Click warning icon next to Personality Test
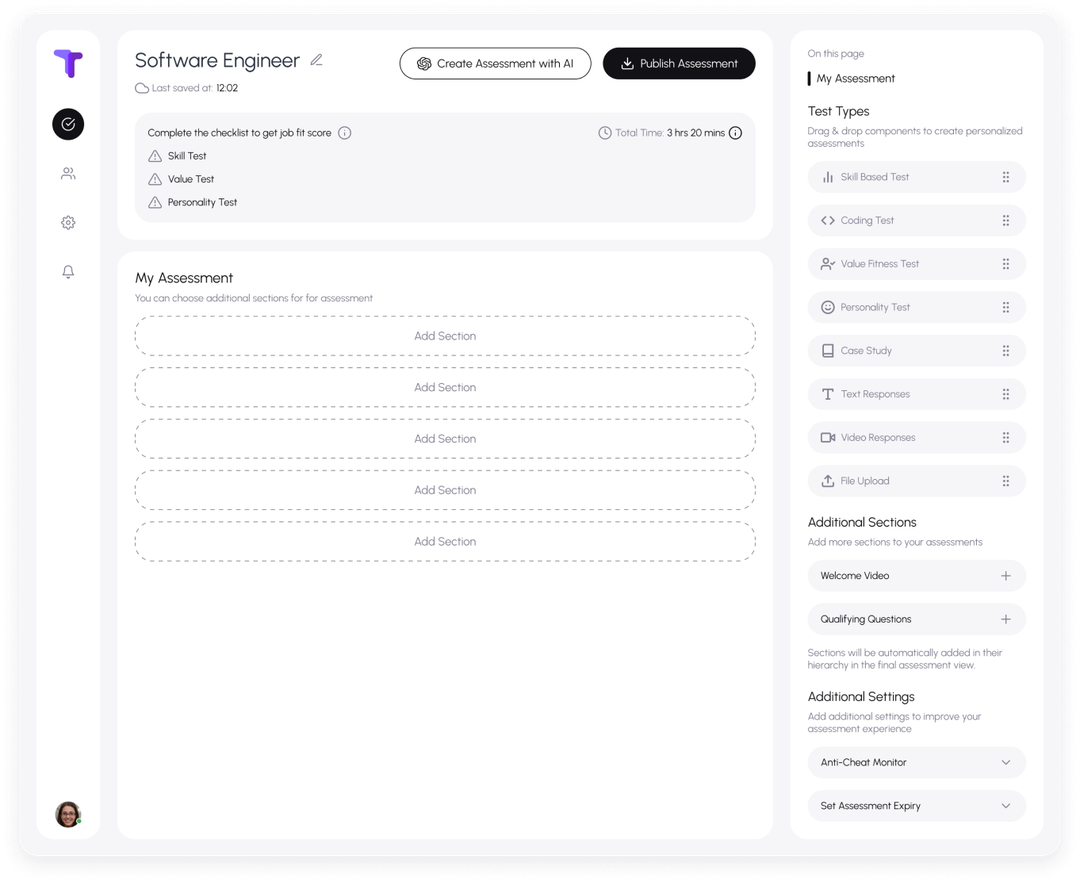The height and width of the screenshot is (882, 1080). 155,202
